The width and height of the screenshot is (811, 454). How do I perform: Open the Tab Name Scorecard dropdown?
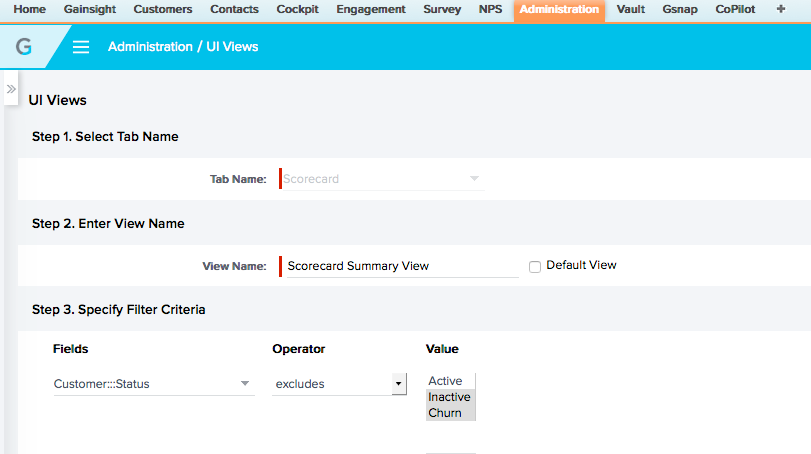(x=382, y=179)
